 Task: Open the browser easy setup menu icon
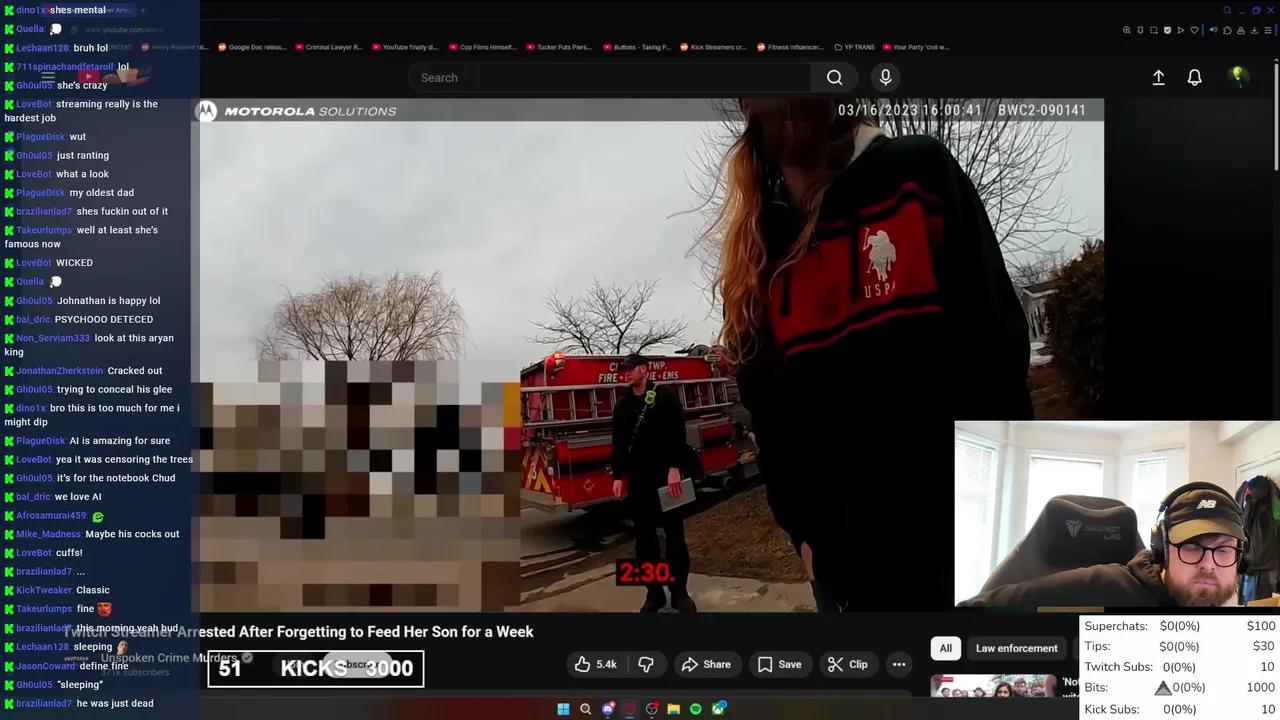(1268, 30)
